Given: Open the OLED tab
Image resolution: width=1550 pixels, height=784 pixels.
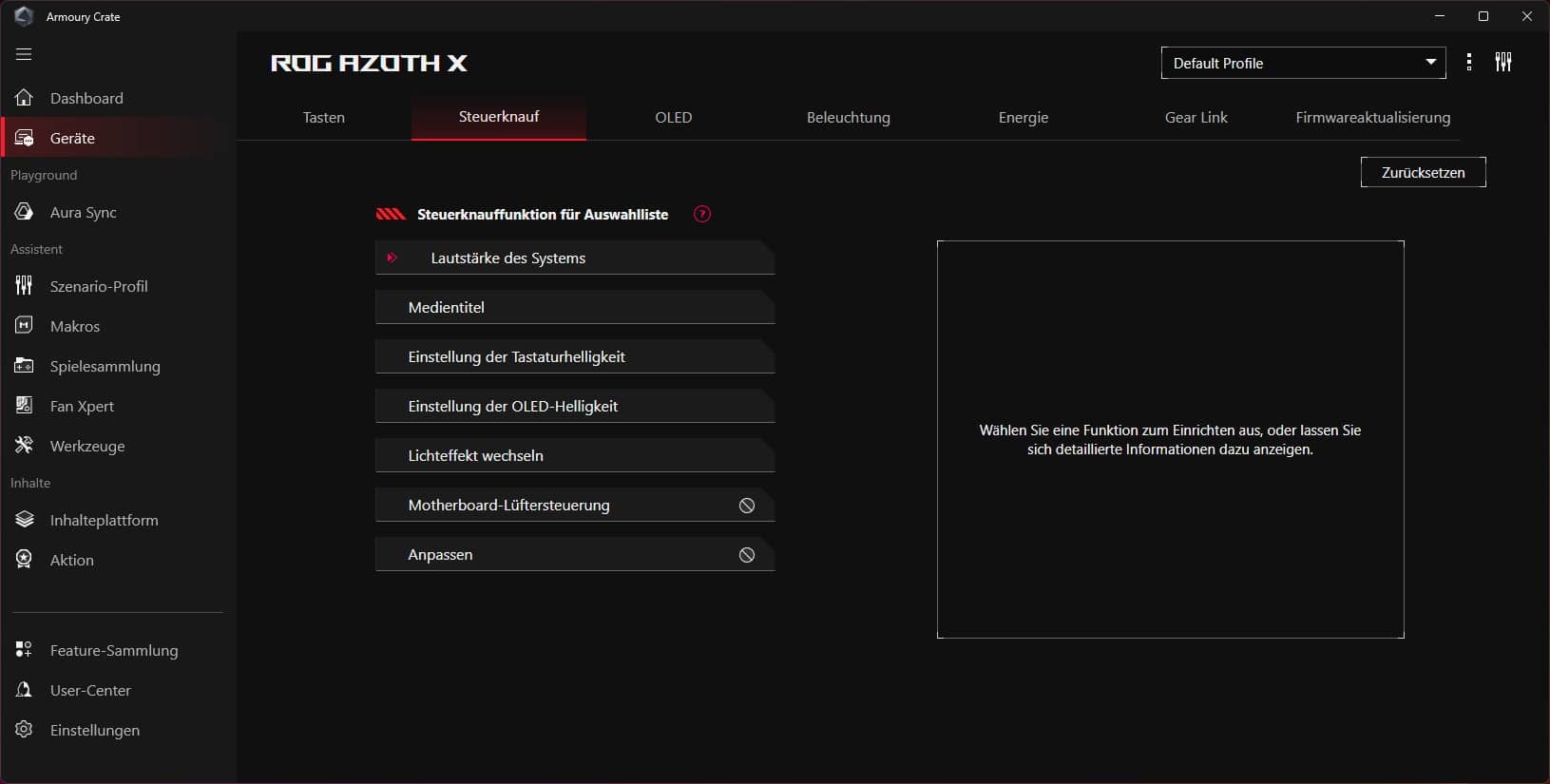Looking at the screenshot, I should 673,118.
